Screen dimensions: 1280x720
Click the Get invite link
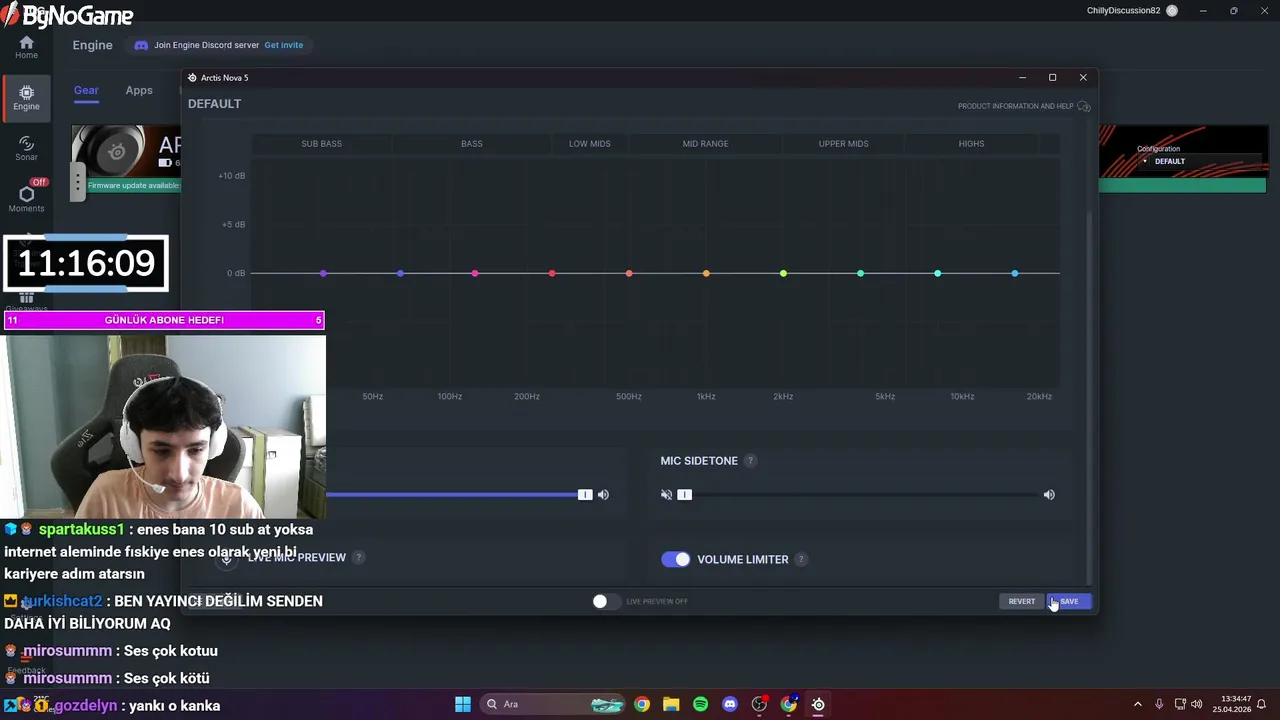click(284, 45)
